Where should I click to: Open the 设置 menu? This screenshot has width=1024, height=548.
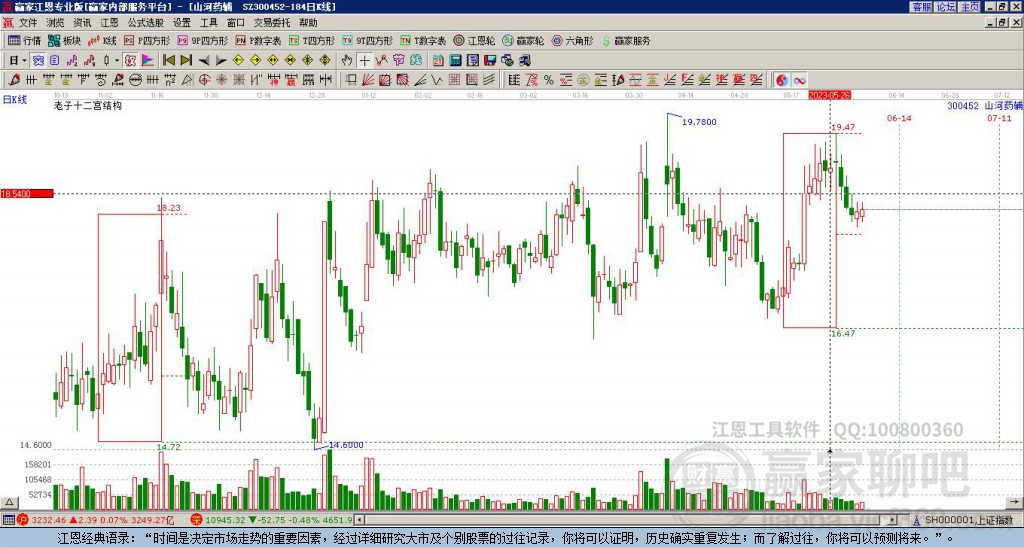coord(182,23)
